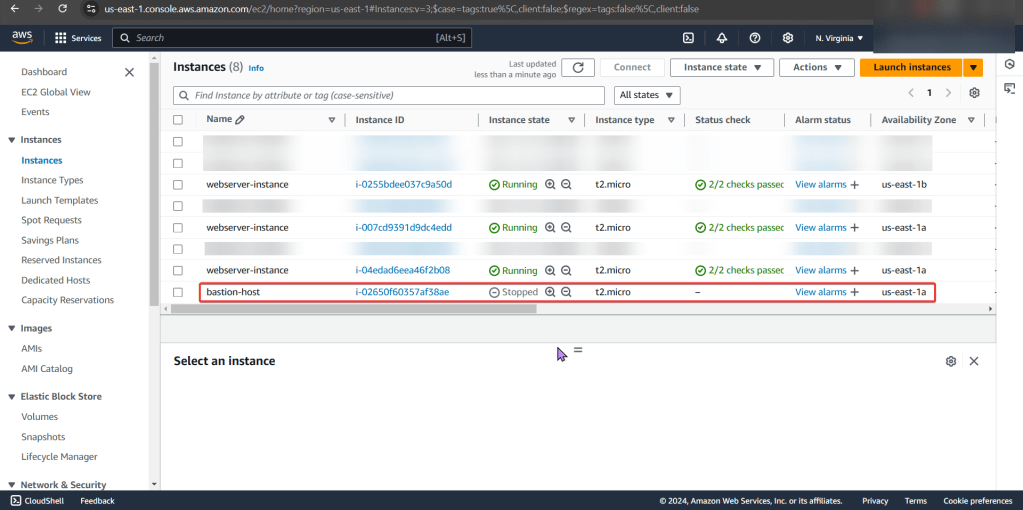This screenshot has width=1023, height=510.
Task: Click the Launch instances button
Action: click(x=911, y=67)
